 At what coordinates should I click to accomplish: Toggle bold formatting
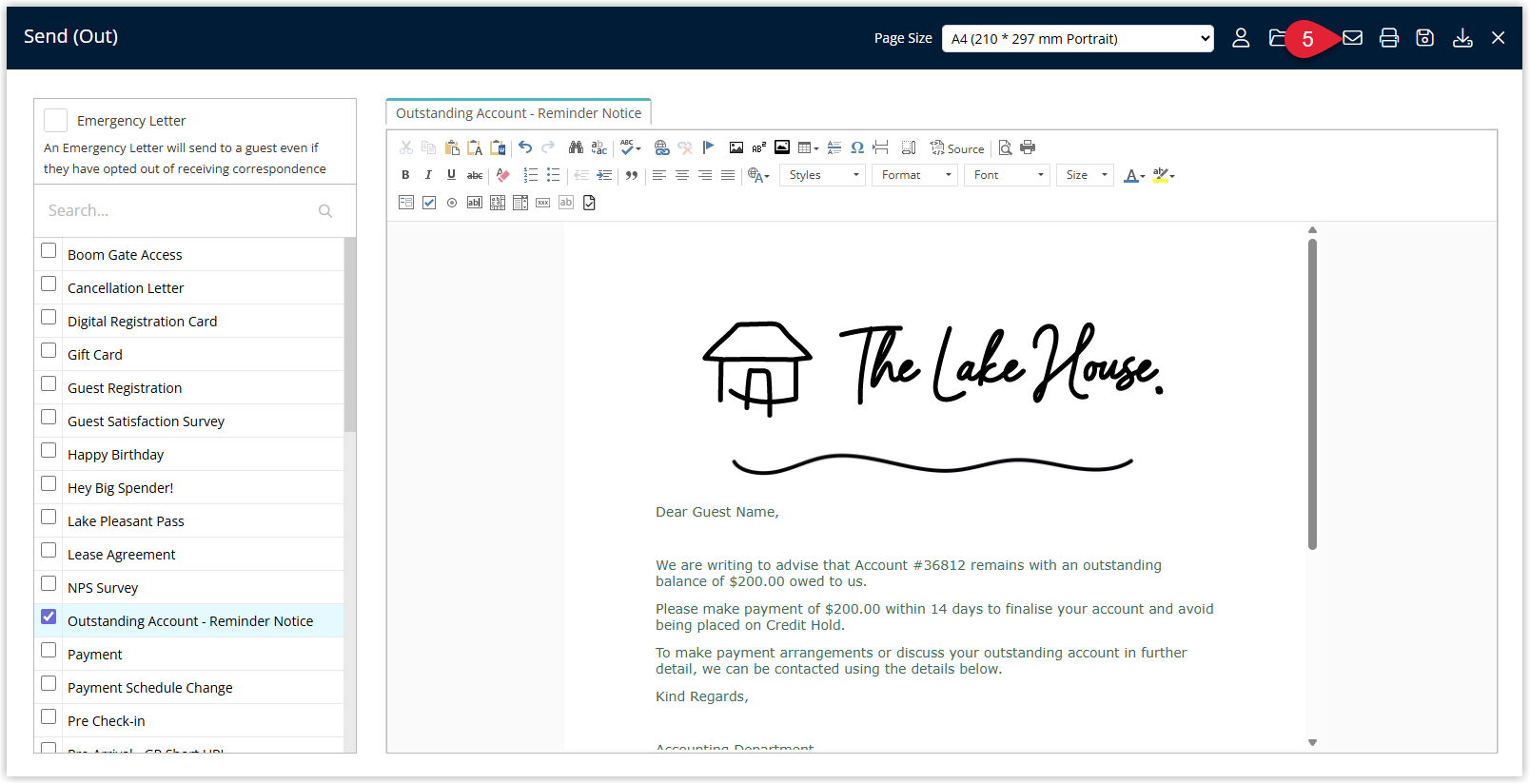click(405, 175)
